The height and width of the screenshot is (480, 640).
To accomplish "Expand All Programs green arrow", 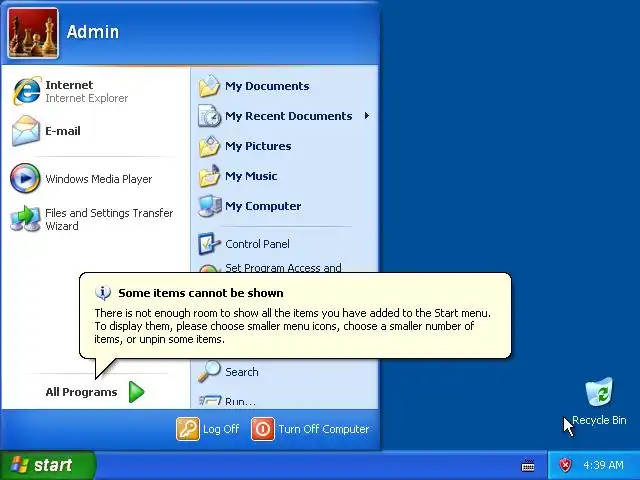I will [137, 392].
